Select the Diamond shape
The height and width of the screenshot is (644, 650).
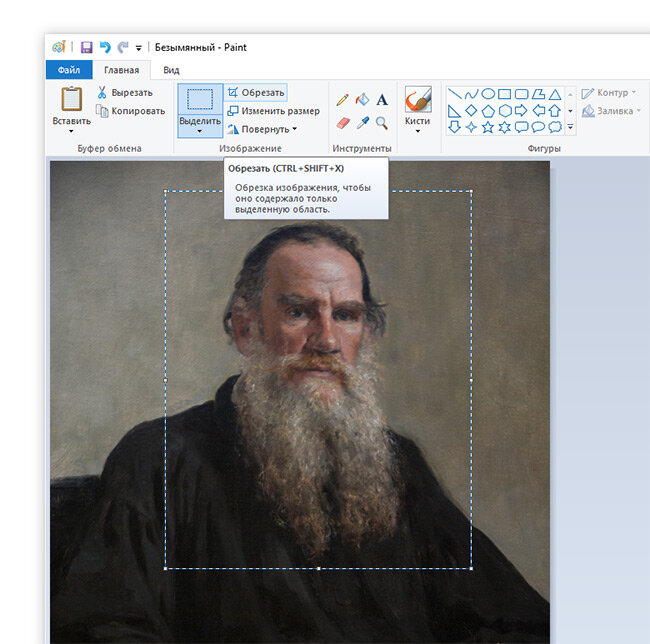471,111
